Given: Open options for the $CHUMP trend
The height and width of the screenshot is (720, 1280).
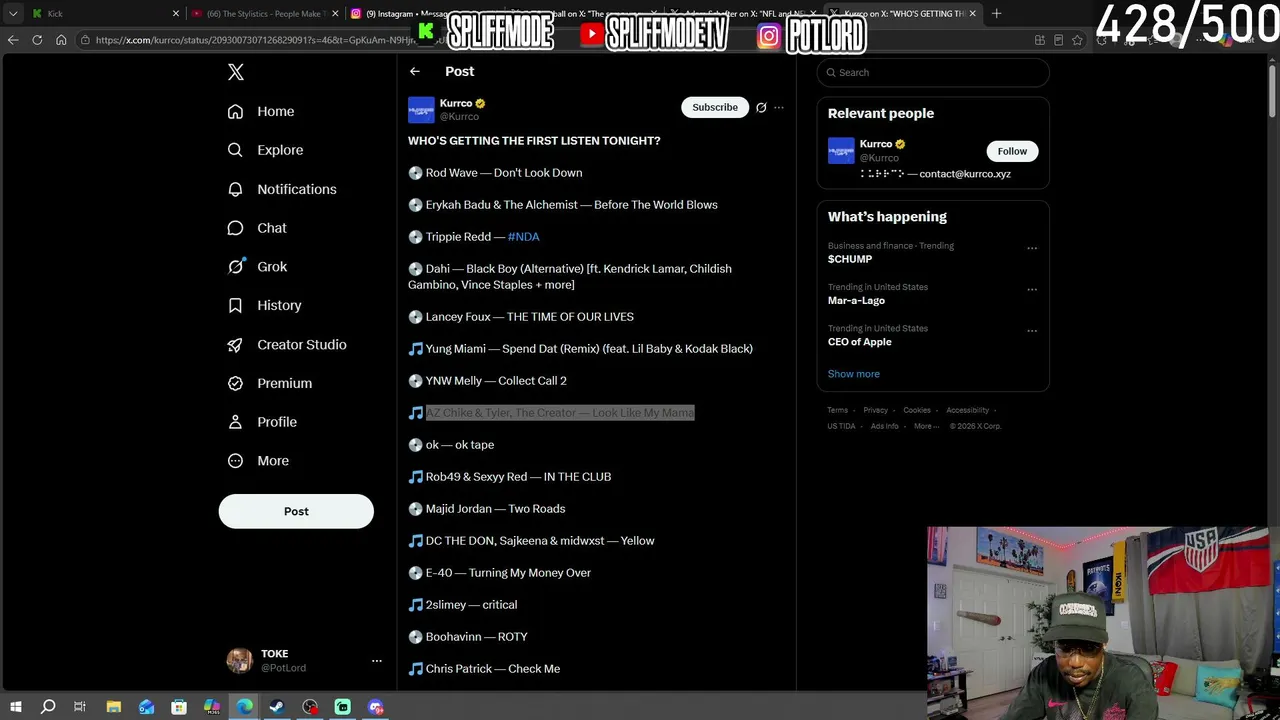Looking at the screenshot, I should click(x=1032, y=248).
